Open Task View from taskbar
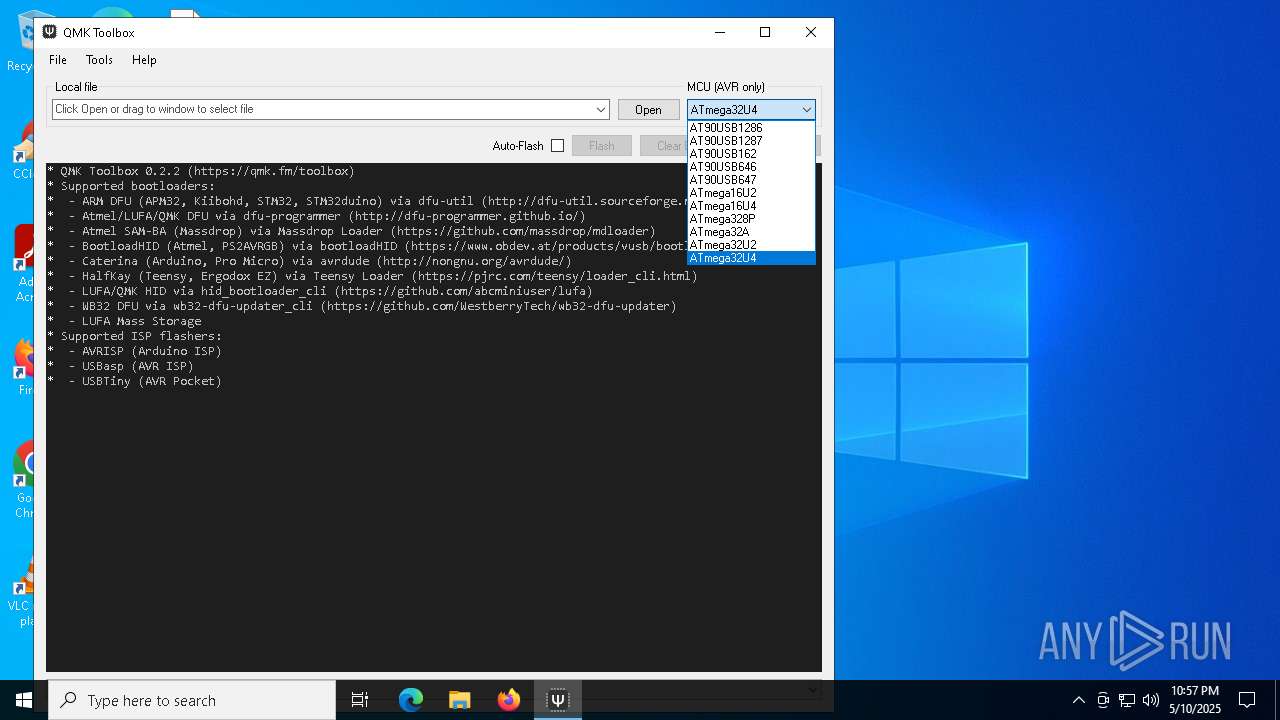This screenshot has width=1280, height=720. pos(360,700)
